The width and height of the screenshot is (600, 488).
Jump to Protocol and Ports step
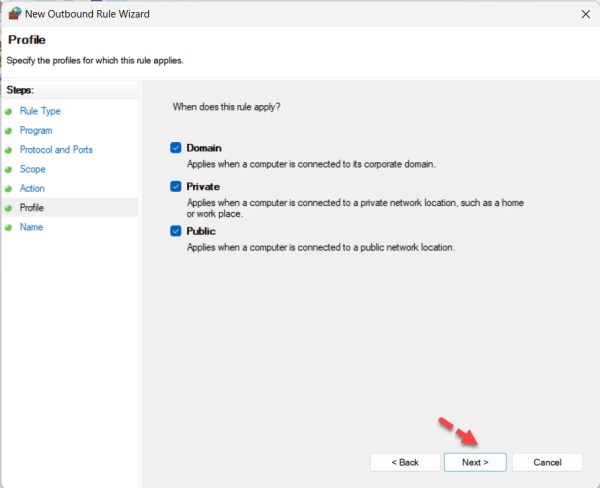tap(56, 150)
